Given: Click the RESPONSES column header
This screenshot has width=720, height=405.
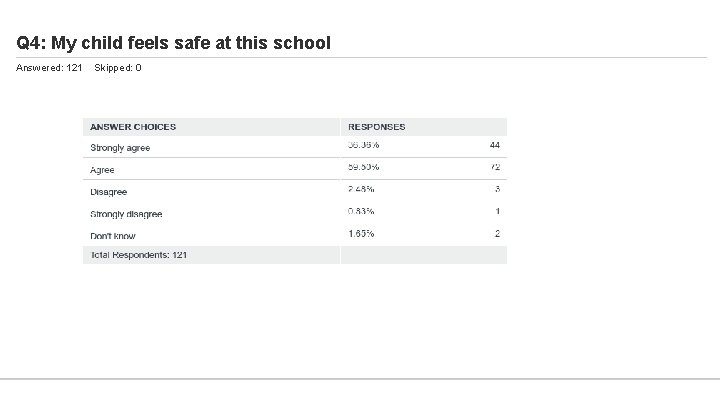Looking at the screenshot, I should [x=377, y=127].
